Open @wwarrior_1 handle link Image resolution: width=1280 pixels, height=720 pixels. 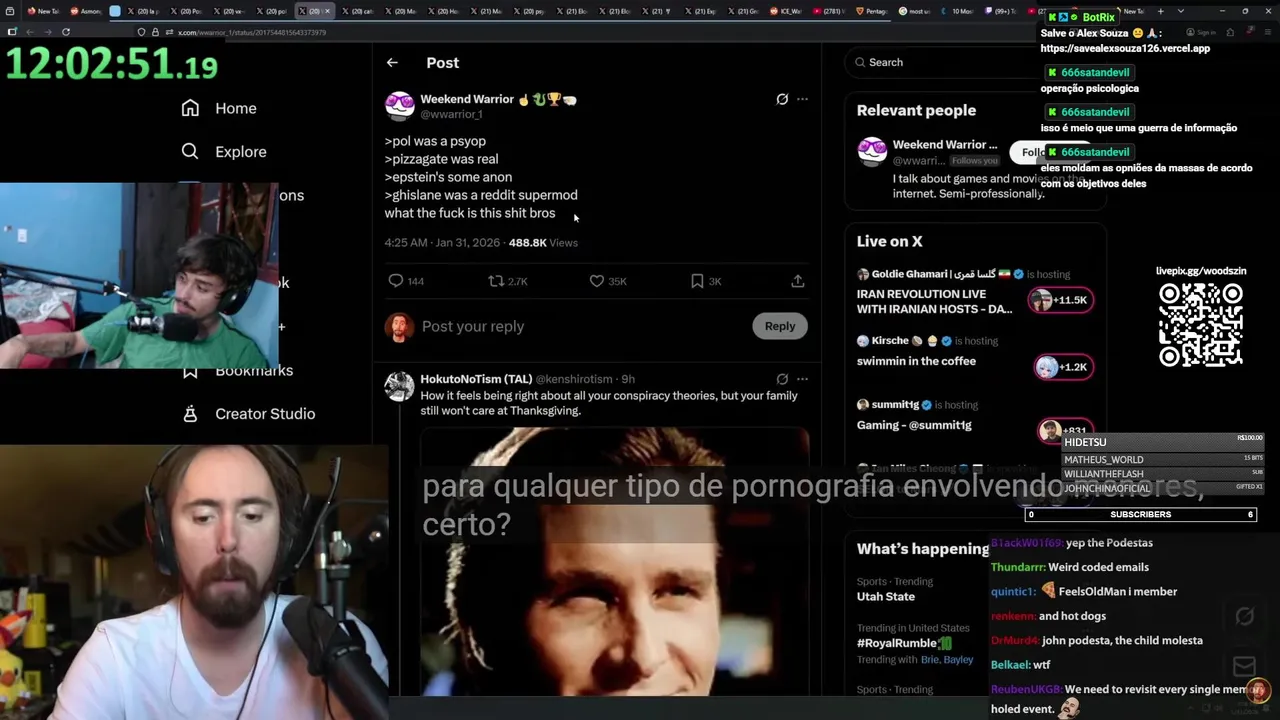click(451, 114)
